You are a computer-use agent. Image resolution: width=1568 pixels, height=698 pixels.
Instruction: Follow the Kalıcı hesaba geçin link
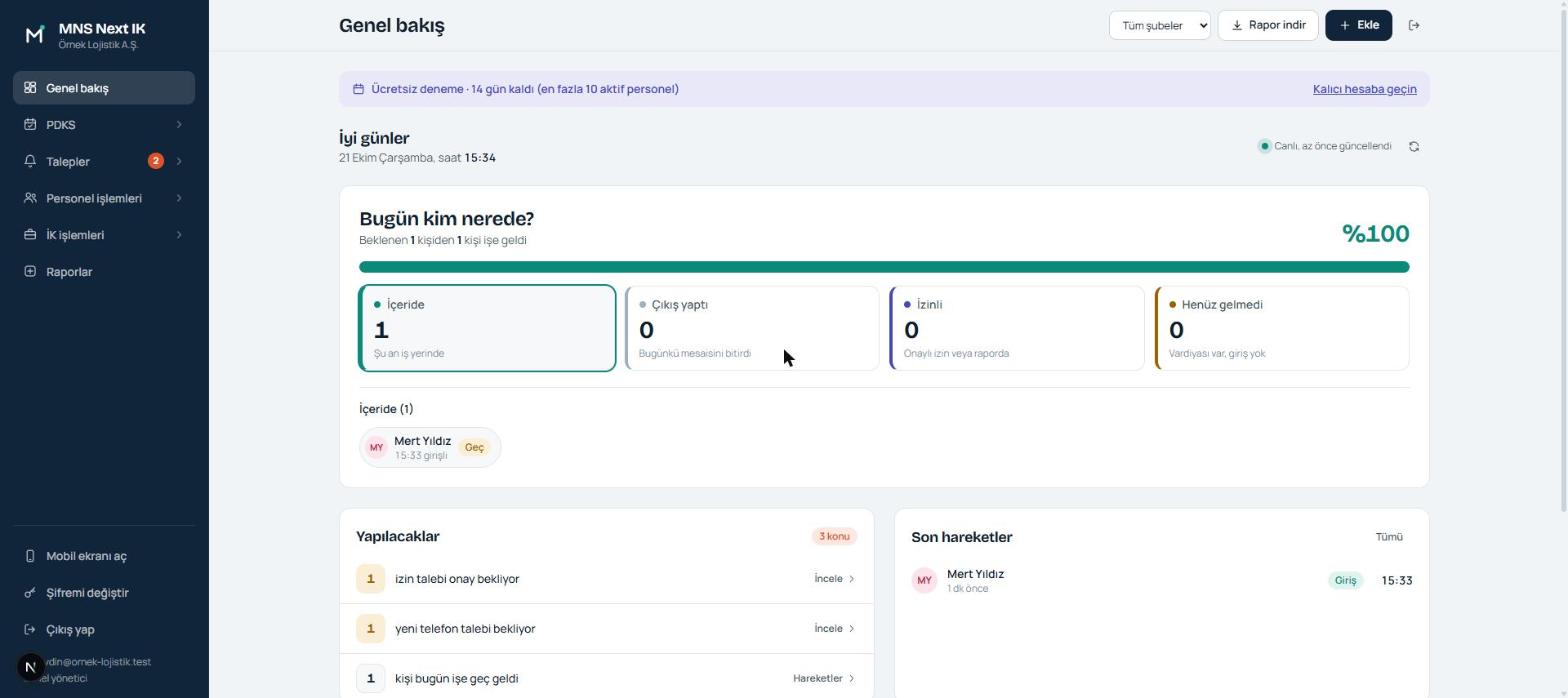click(x=1364, y=89)
